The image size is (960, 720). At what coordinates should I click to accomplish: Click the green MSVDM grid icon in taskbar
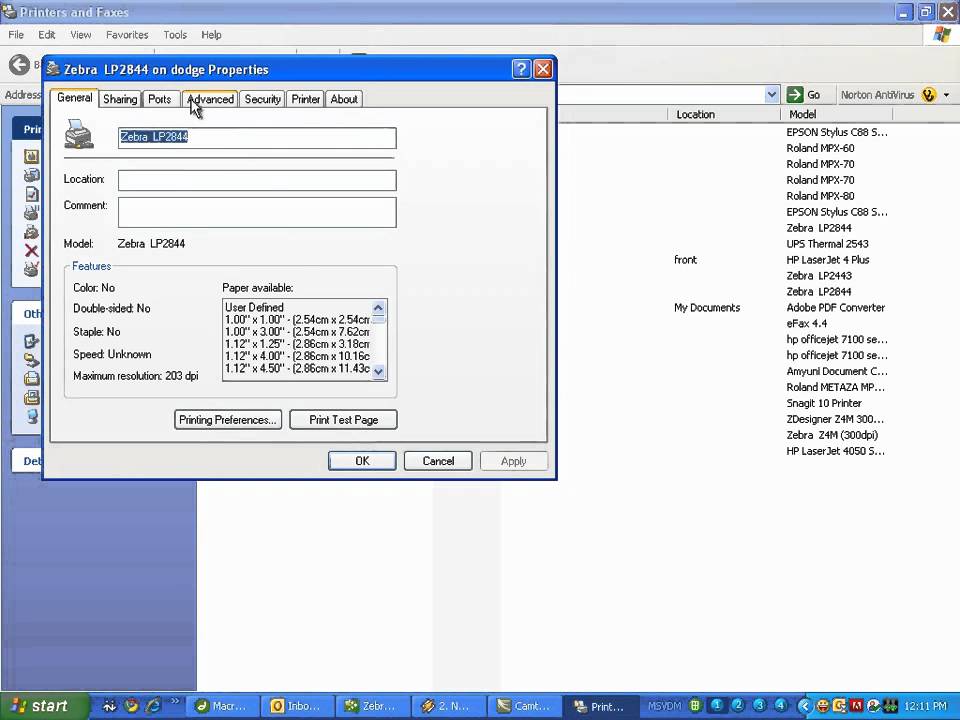tap(696, 705)
